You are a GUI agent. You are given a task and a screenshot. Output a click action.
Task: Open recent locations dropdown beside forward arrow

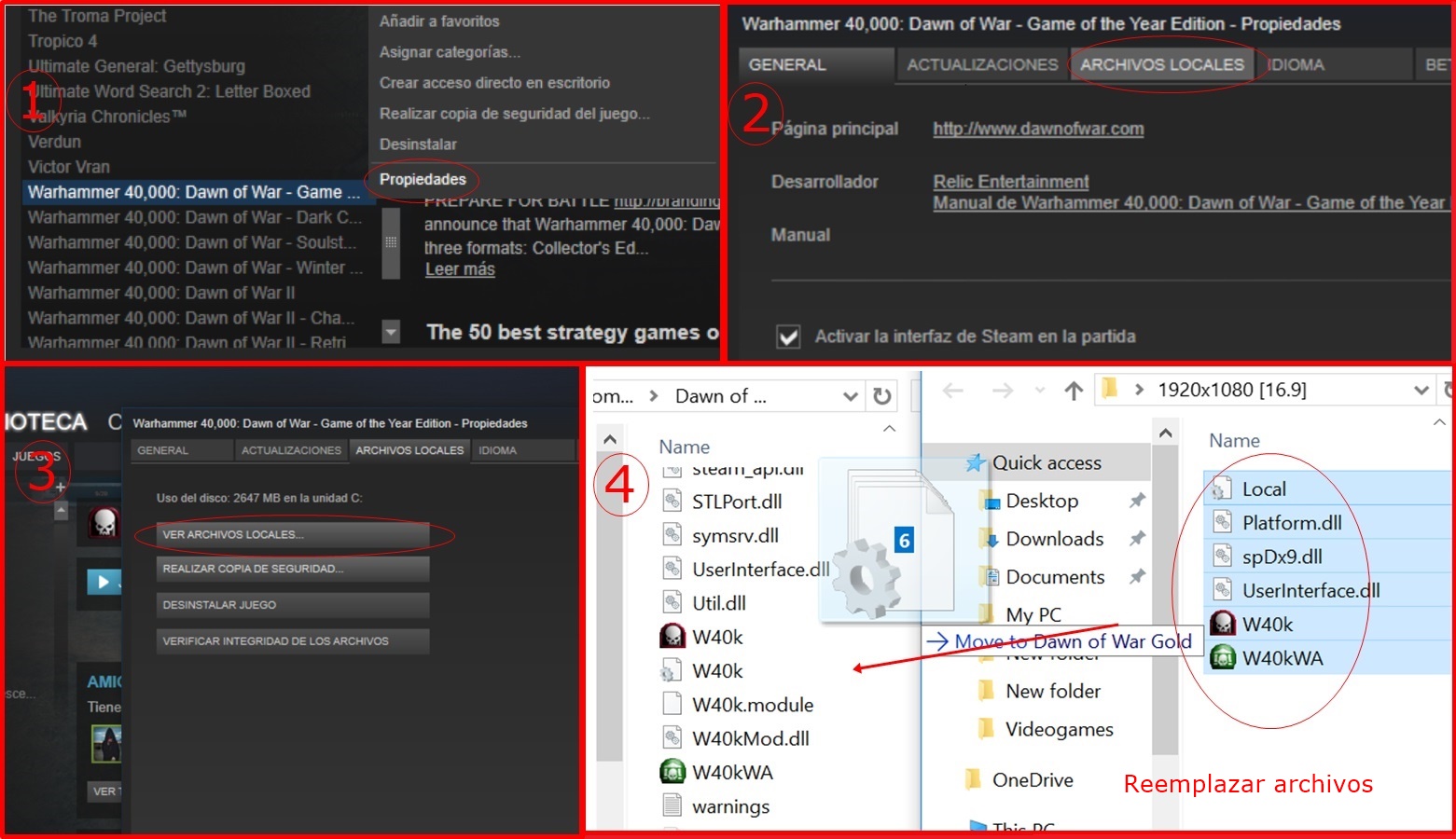1039,392
